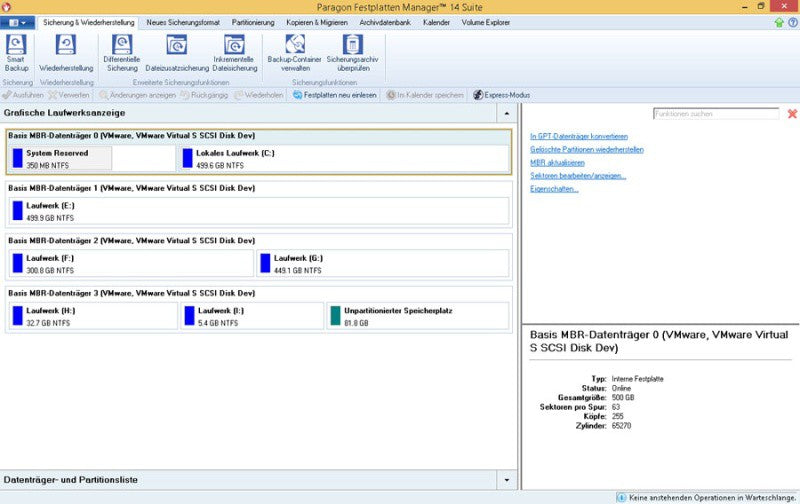Click Änderungen anzeigen in toolbar
Image resolution: width=800 pixels, height=504 pixels.
pos(137,95)
